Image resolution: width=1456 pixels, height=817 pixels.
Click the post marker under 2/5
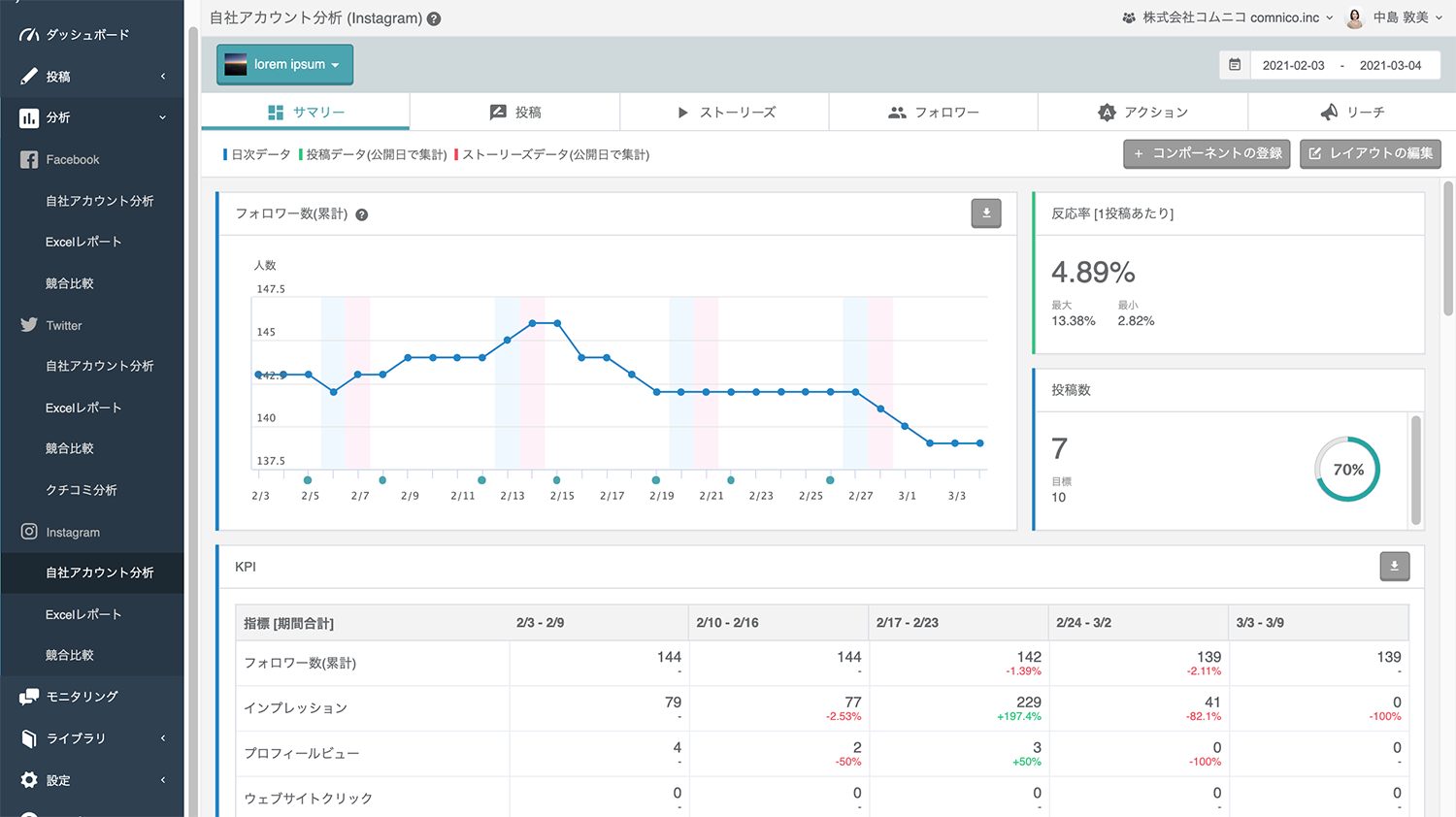[x=308, y=480]
